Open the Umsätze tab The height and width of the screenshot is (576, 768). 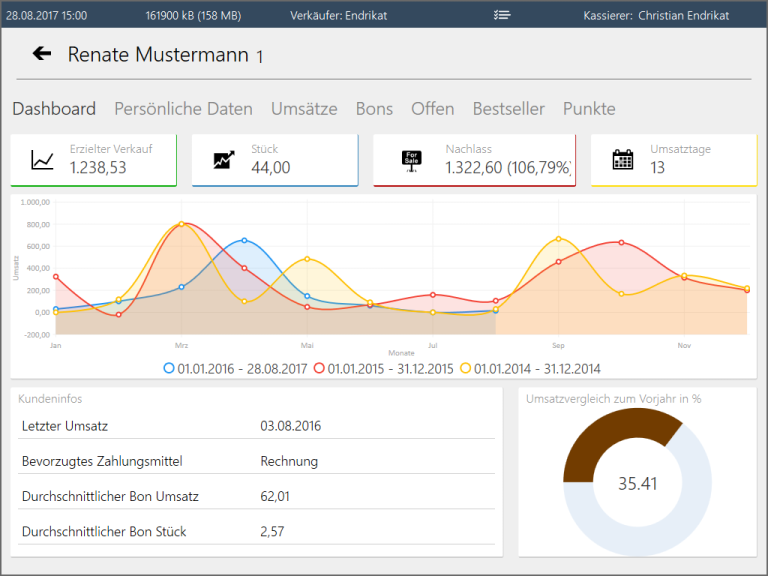coord(304,109)
